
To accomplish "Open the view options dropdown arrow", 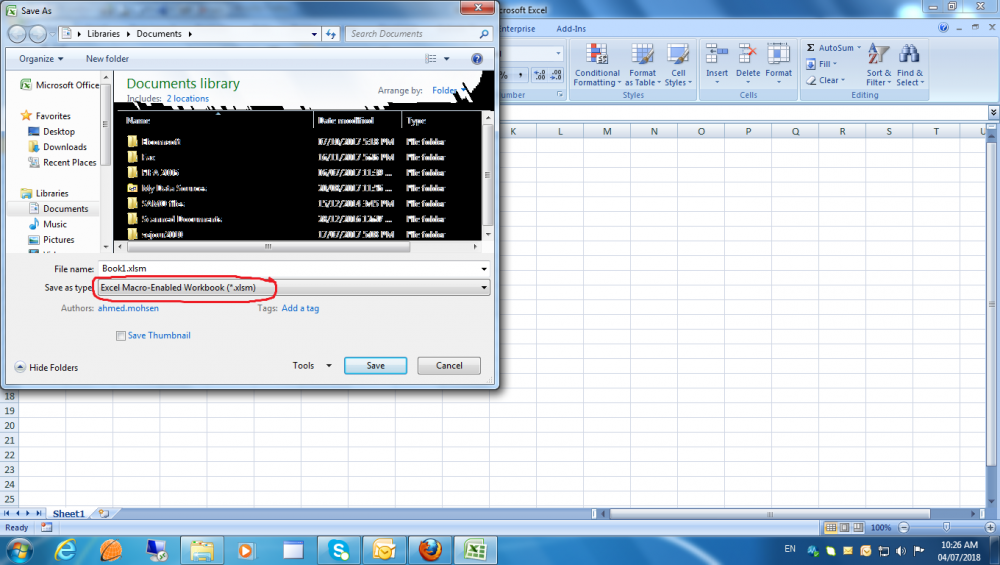I will coord(446,59).
